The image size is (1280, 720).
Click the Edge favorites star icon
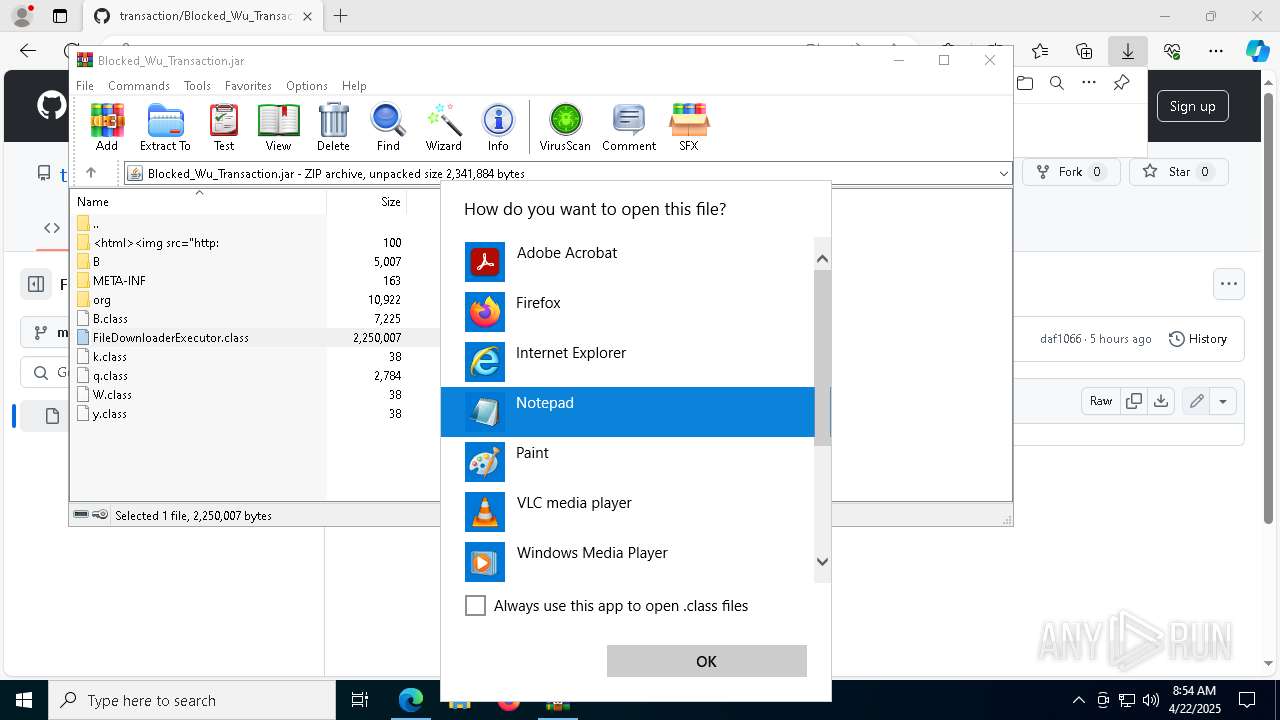pyautogui.click(x=1040, y=51)
